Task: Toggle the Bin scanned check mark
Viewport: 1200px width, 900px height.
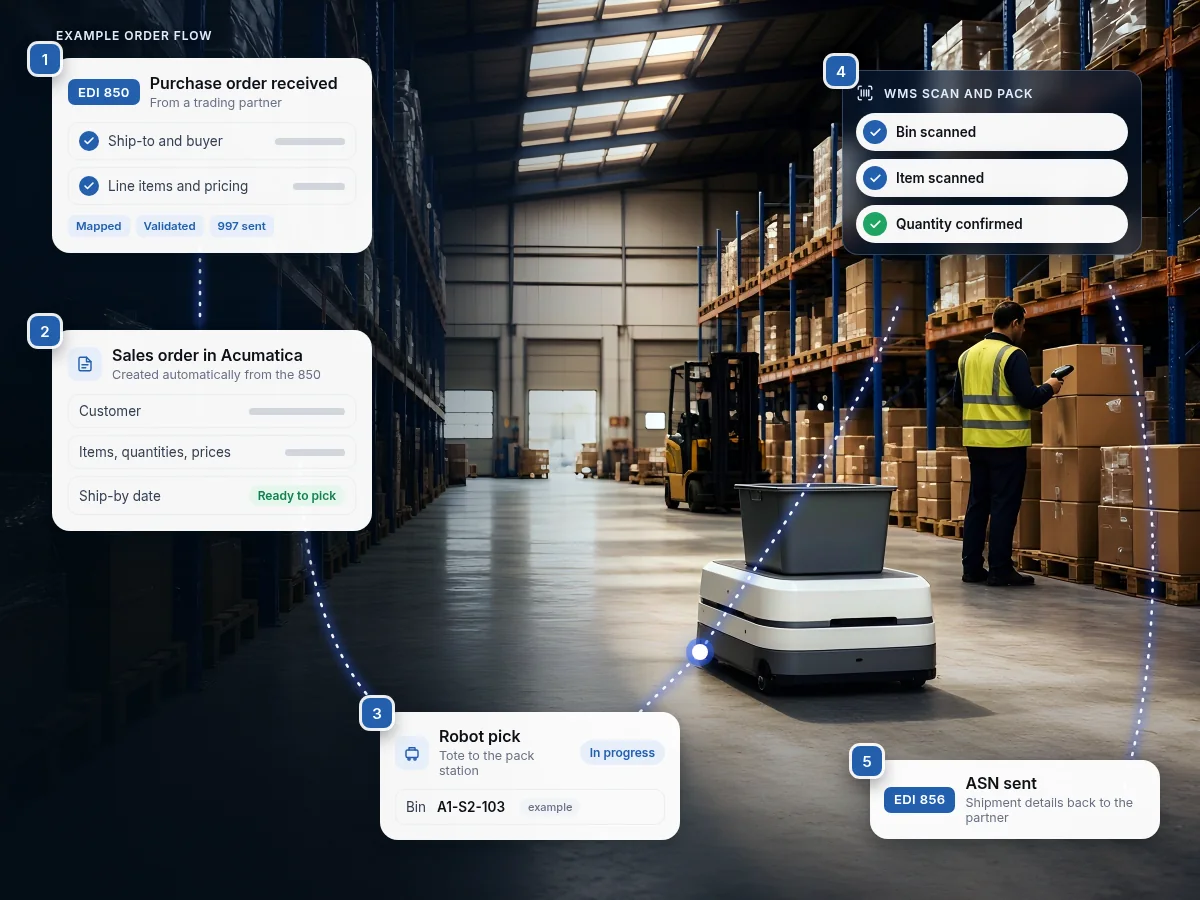Action: [x=875, y=132]
